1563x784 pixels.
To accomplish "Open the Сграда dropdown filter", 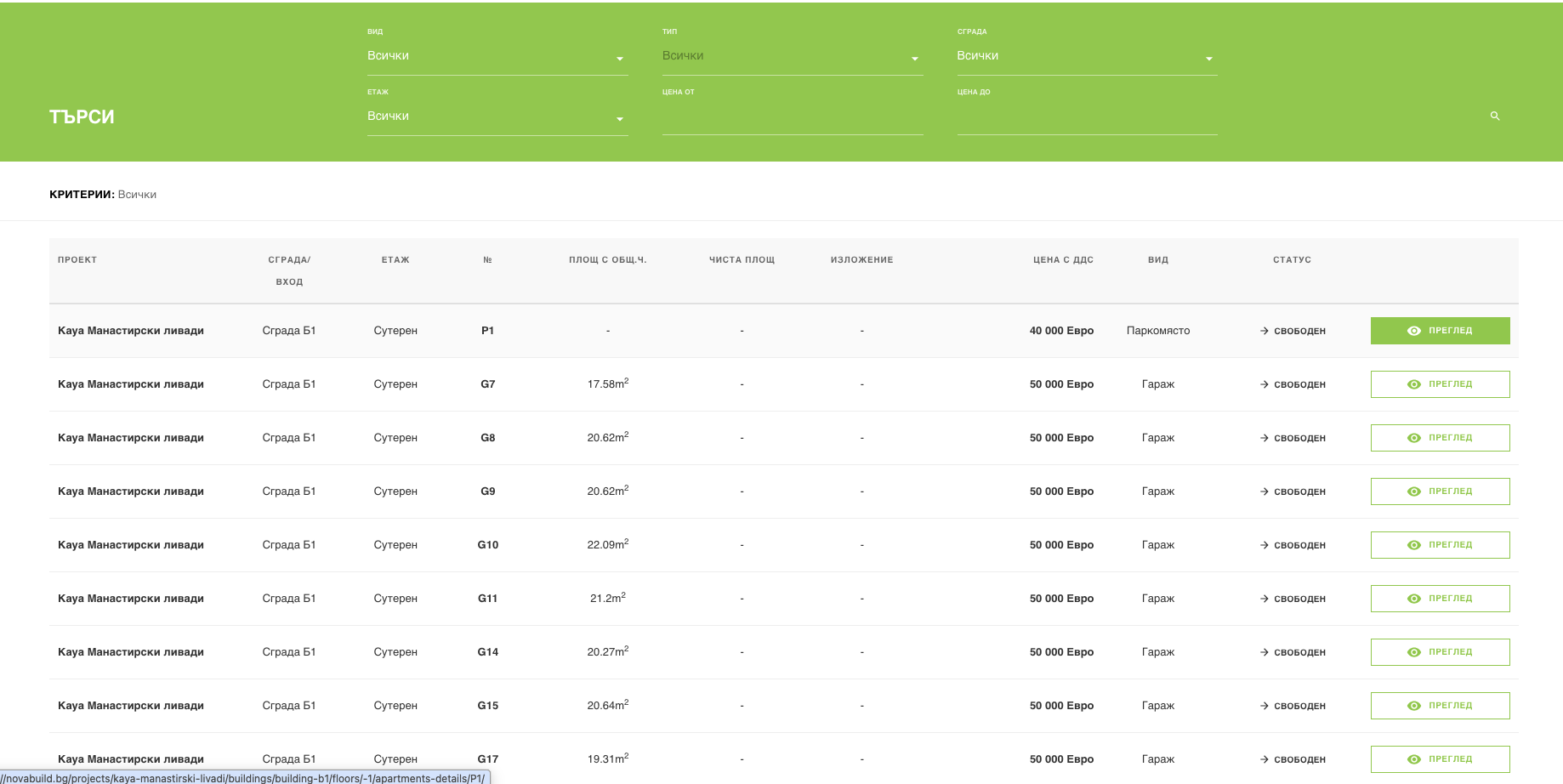I will 1086,57.
